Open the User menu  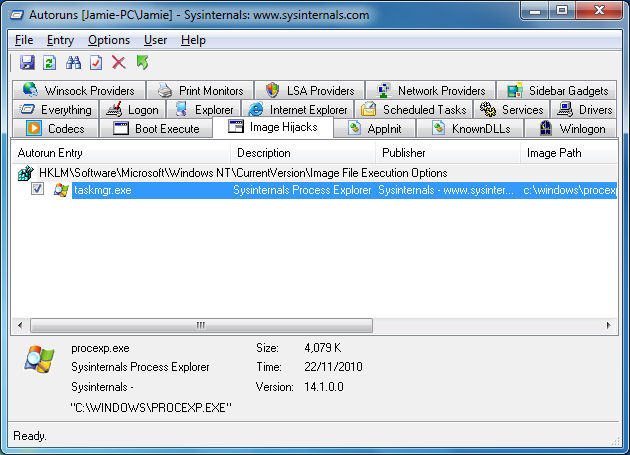tap(155, 40)
